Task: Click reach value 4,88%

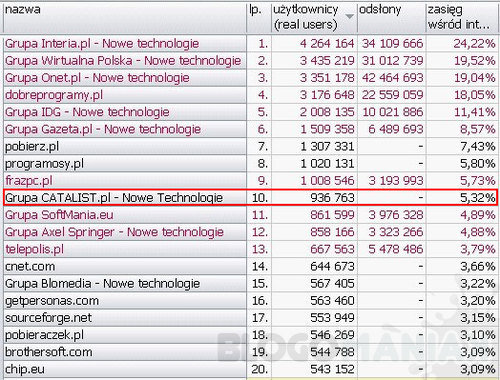Action: pyautogui.click(x=478, y=232)
